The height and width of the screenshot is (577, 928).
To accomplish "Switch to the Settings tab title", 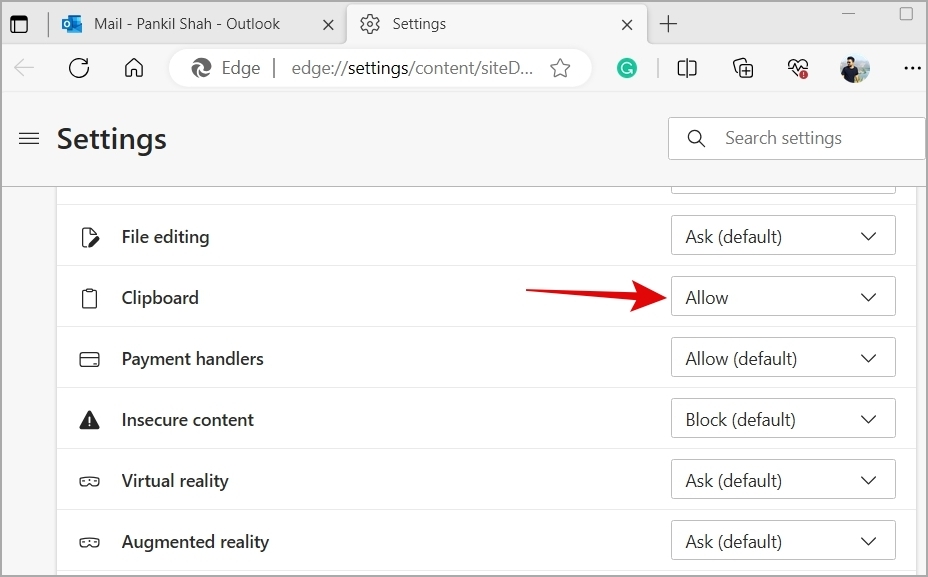I will click(x=419, y=24).
